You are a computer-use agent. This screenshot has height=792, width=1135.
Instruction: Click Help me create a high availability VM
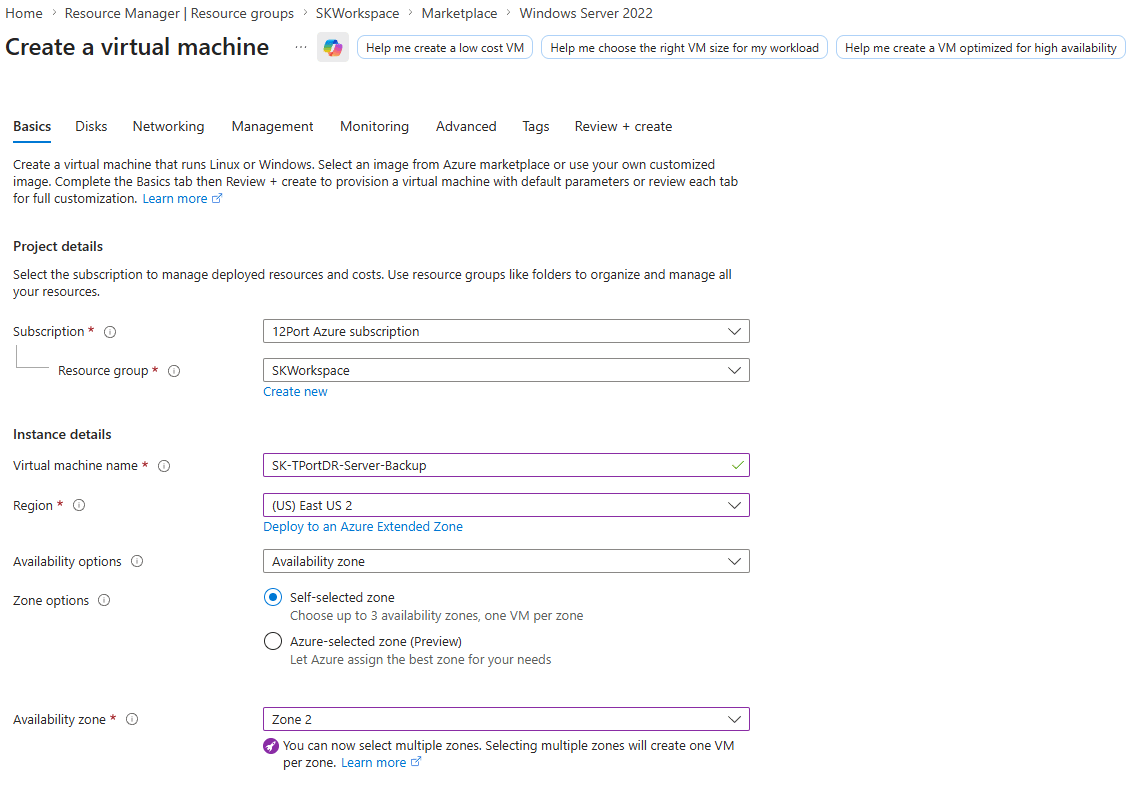[981, 48]
